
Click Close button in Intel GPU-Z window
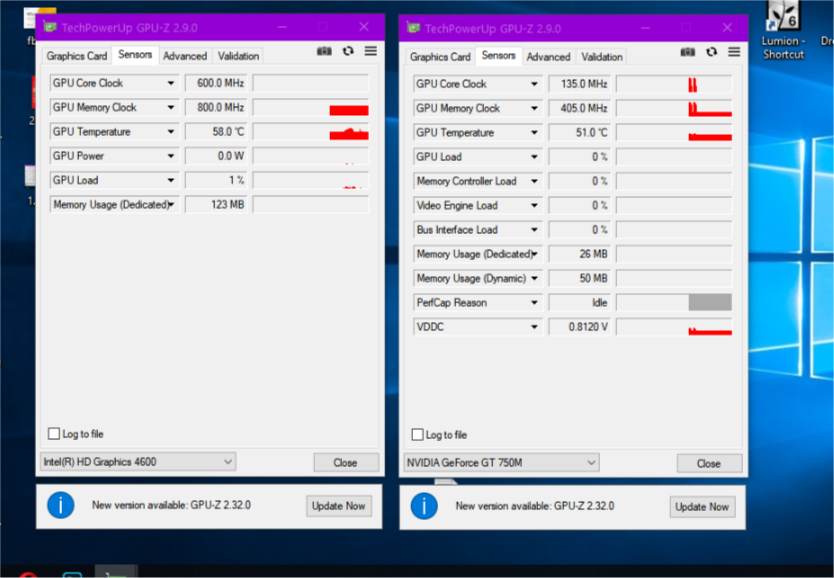coord(346,463)
